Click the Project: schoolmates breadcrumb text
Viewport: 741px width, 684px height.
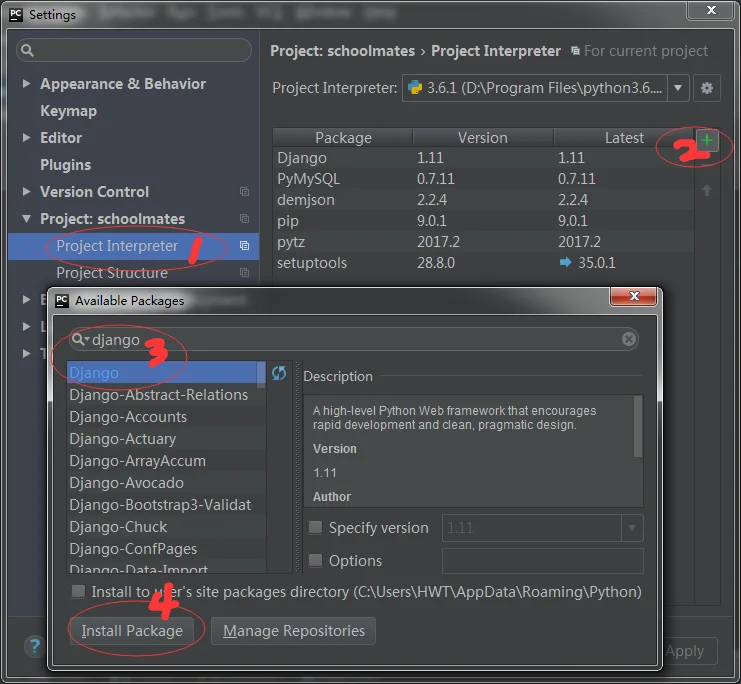342,51
